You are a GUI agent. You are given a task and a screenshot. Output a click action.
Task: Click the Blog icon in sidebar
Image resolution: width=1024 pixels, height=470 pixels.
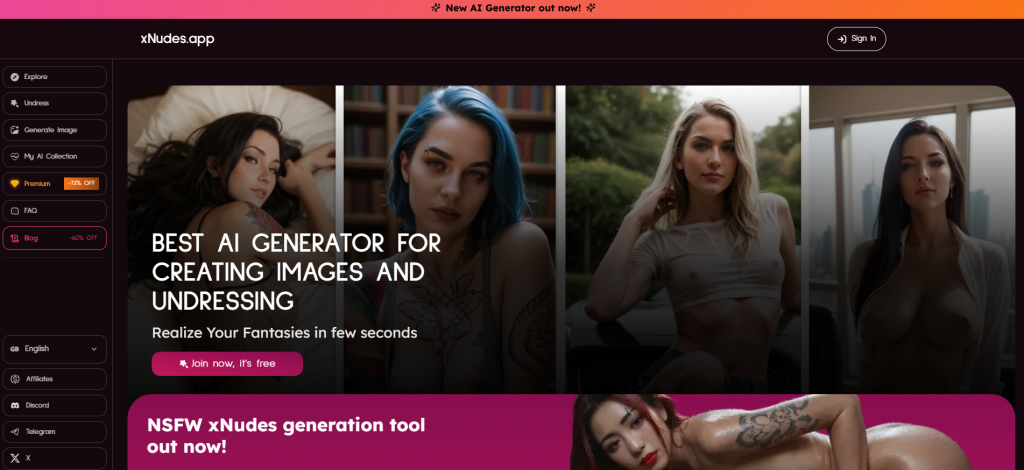(14, 238)
